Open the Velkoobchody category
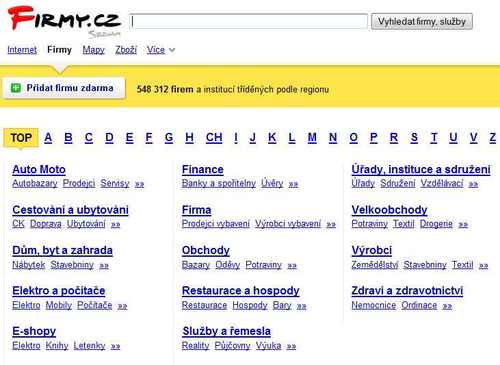The image size is (500, 365). 389,210
